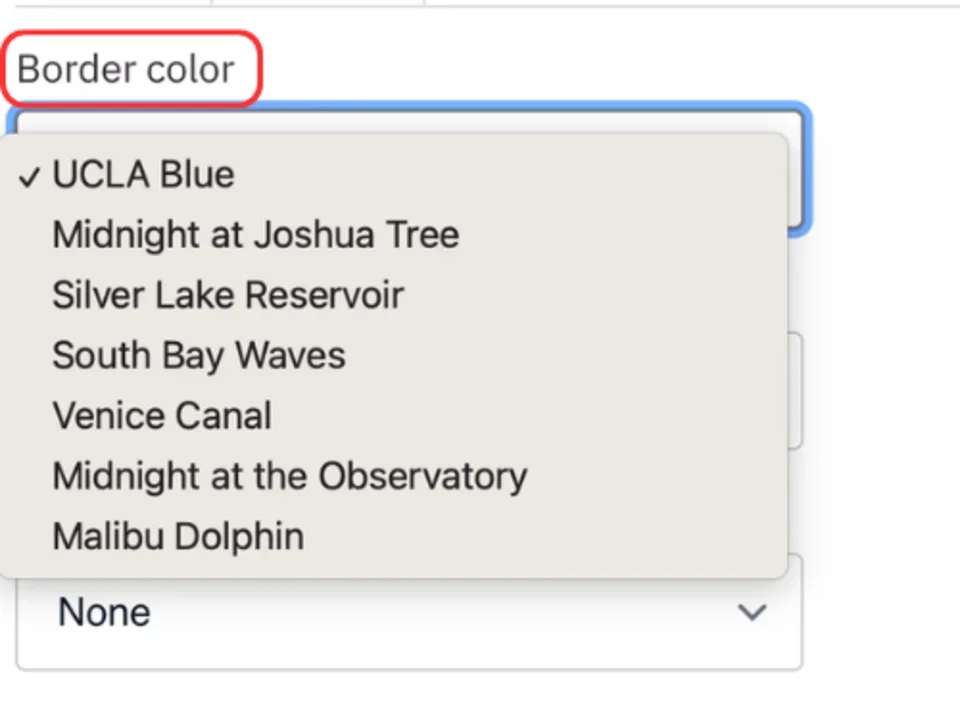
Task: Click the checkmark beside UCLA Blue
Action: click(30, 177)
